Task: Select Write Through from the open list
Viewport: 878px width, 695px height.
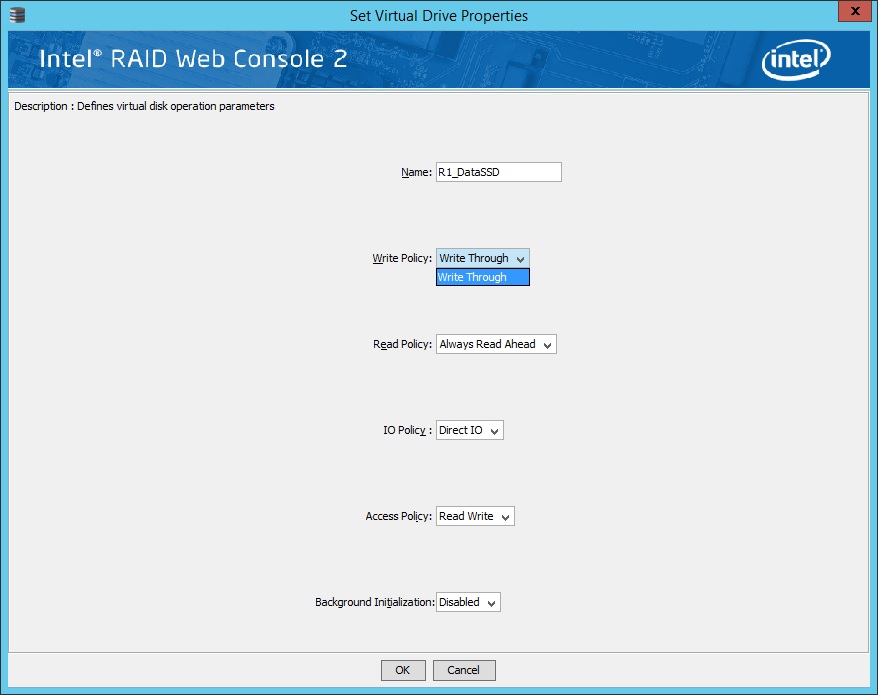Action: pyautogui.click(x=482, y=277)
